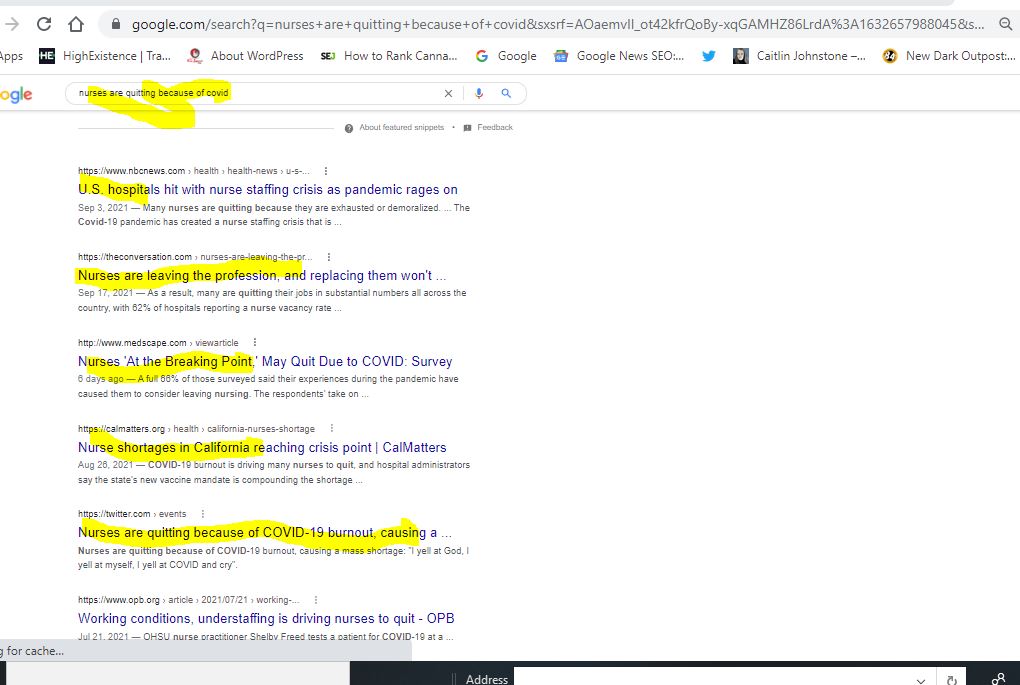Submit search with blue magnifier icon
This screenshot has height=685, width=1020.
506,93
